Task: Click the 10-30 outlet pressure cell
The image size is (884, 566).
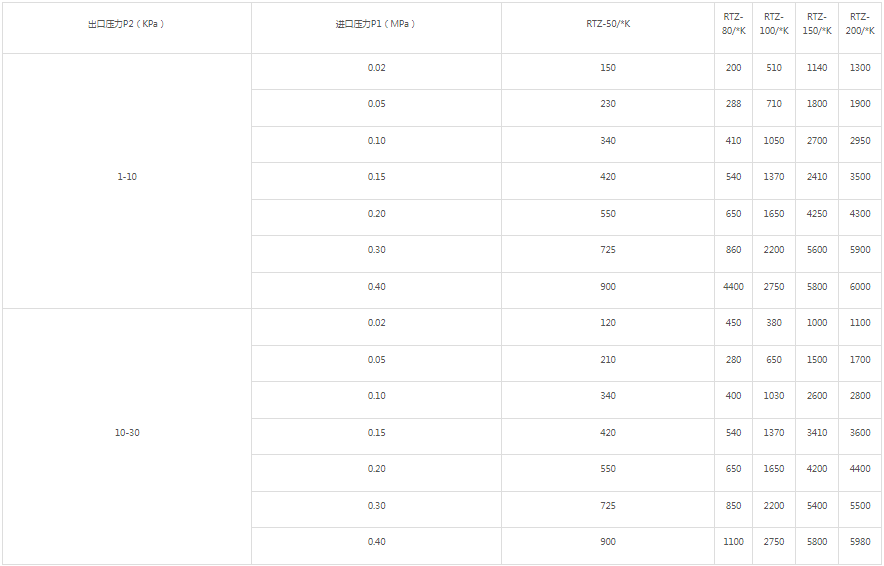Action: tap(127, 433)
